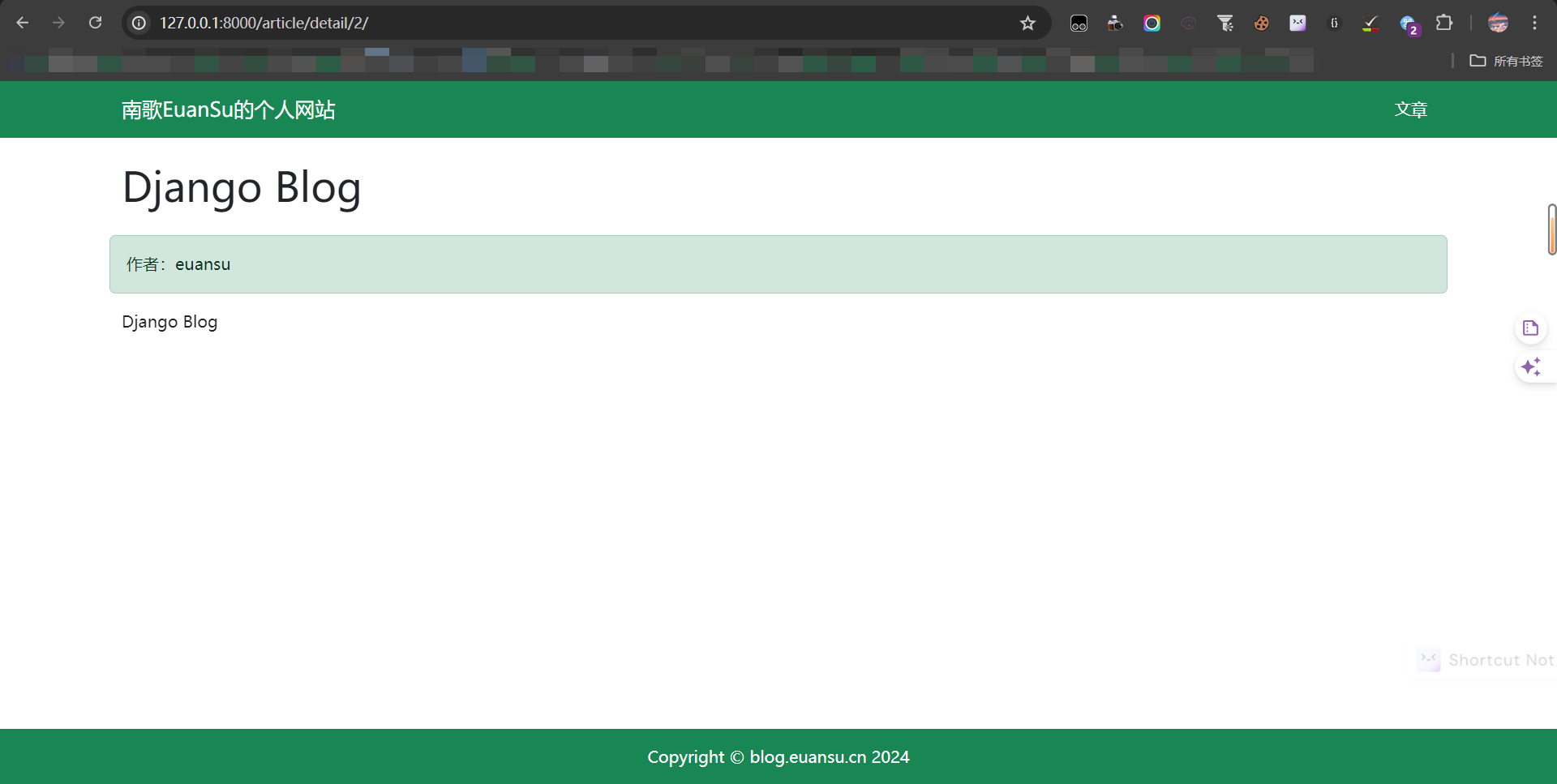The image size is (1557, 784).
Task: Click the 南歌EuanSu的个人网站 site title
Action: pyautogui.click(x=228, y=109)
